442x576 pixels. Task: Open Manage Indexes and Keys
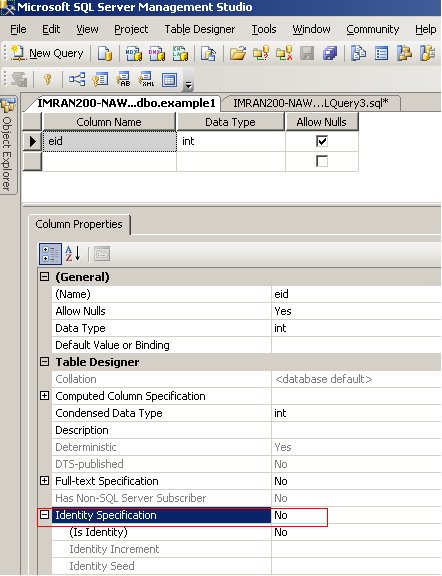tap(100, 79)
